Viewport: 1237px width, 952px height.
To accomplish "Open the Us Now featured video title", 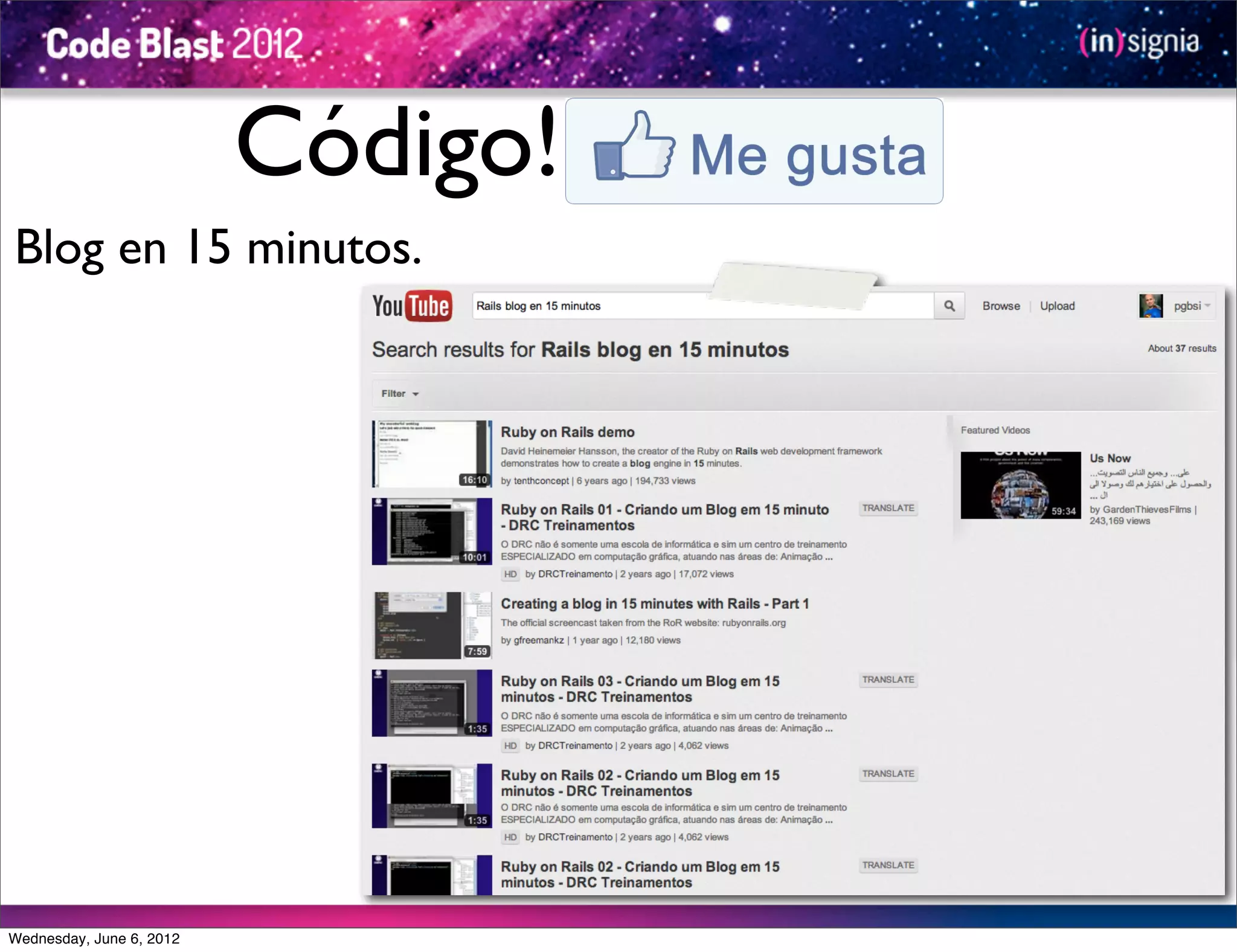I will tap(1110, 458).
